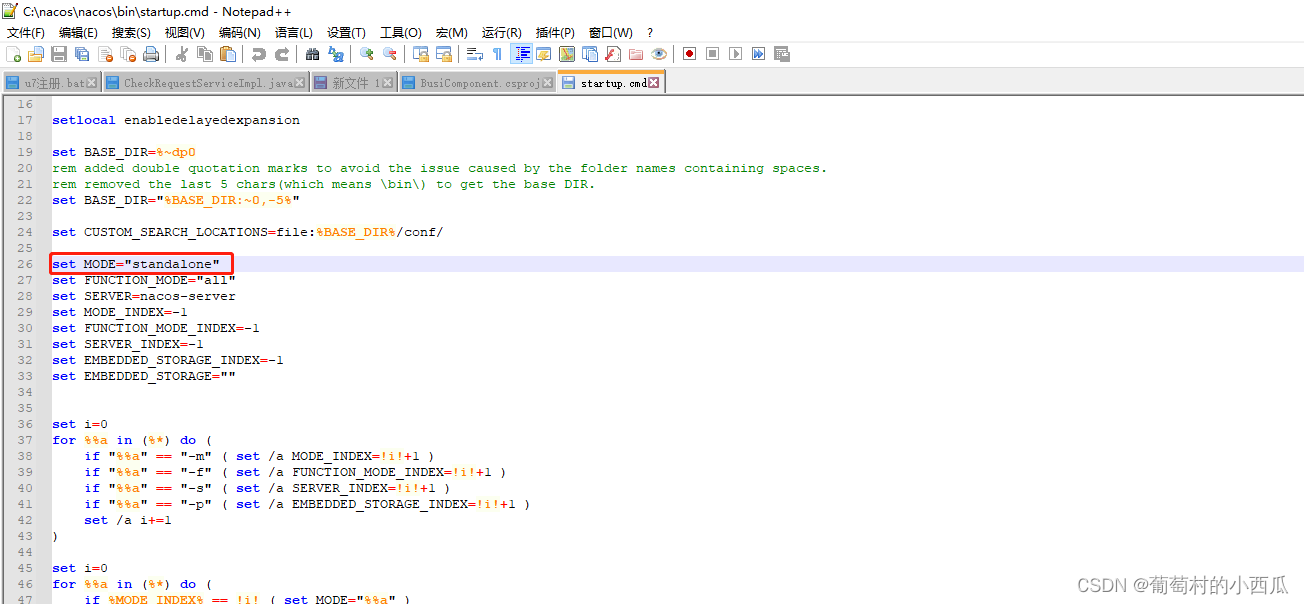
Task: Open the 运行(R) menu
Action: 501,33
